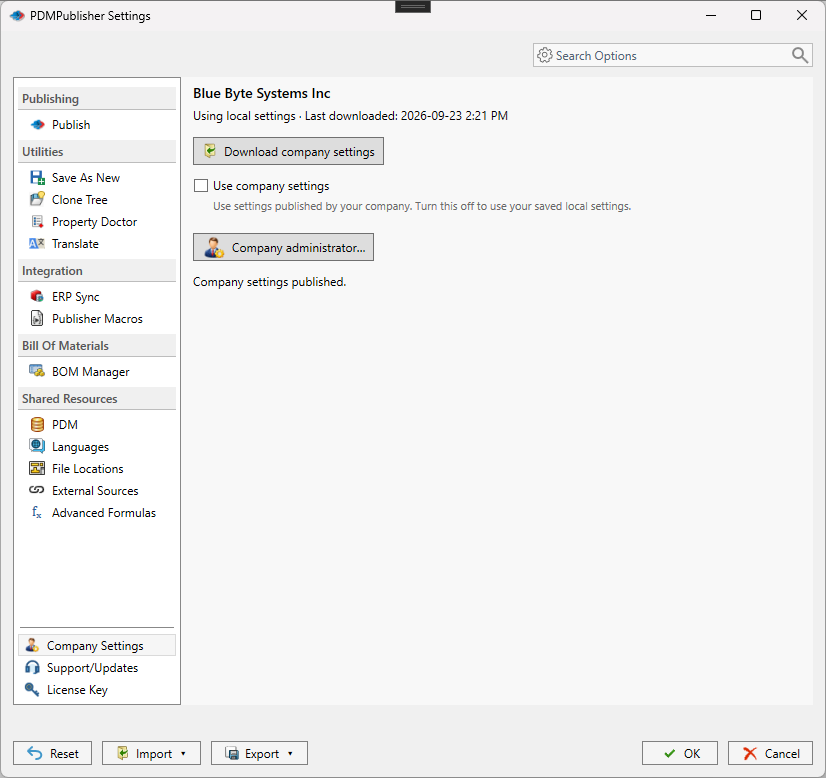Click the Last downloaded status line
The image size is (826, 778).
(x=350, y=116)
